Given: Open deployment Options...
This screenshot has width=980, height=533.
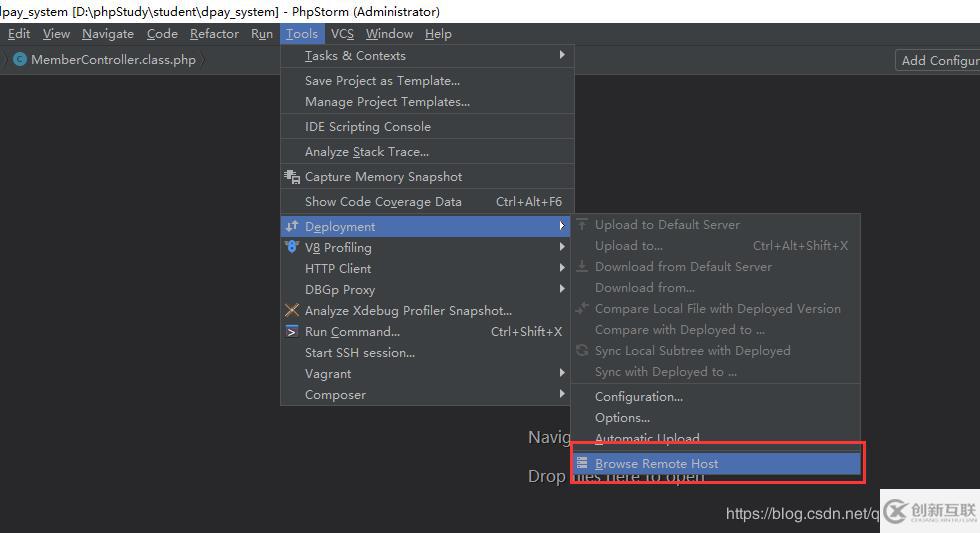Looking at the screenshot, I should point(716,418).
